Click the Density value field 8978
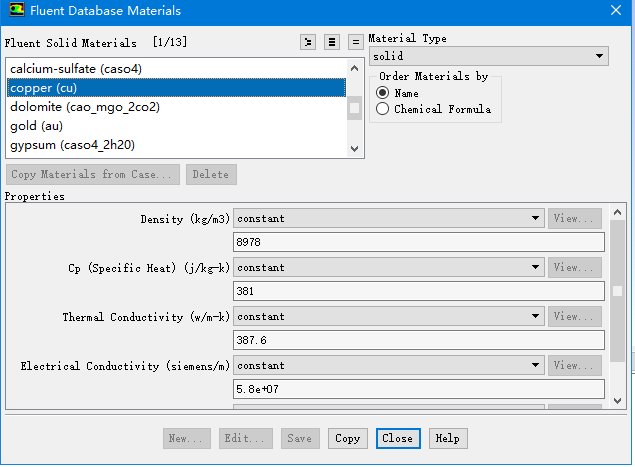Image resolution: width=635 pixels, height=467 pixels. pos(419,242)
